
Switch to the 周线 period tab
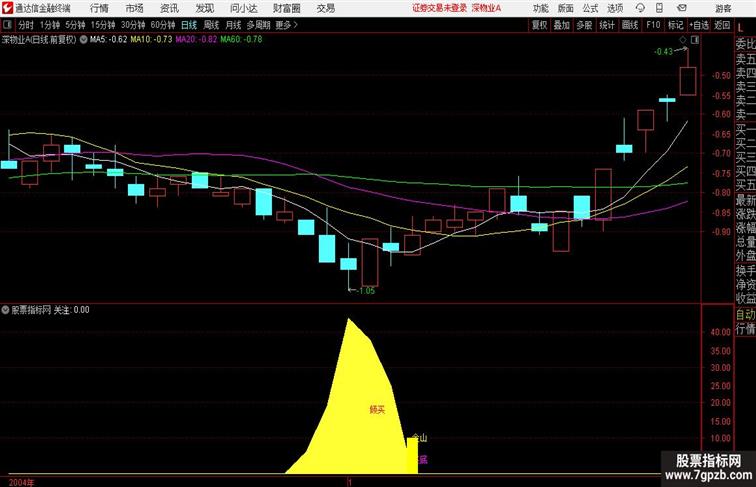[x=211, y=25]
